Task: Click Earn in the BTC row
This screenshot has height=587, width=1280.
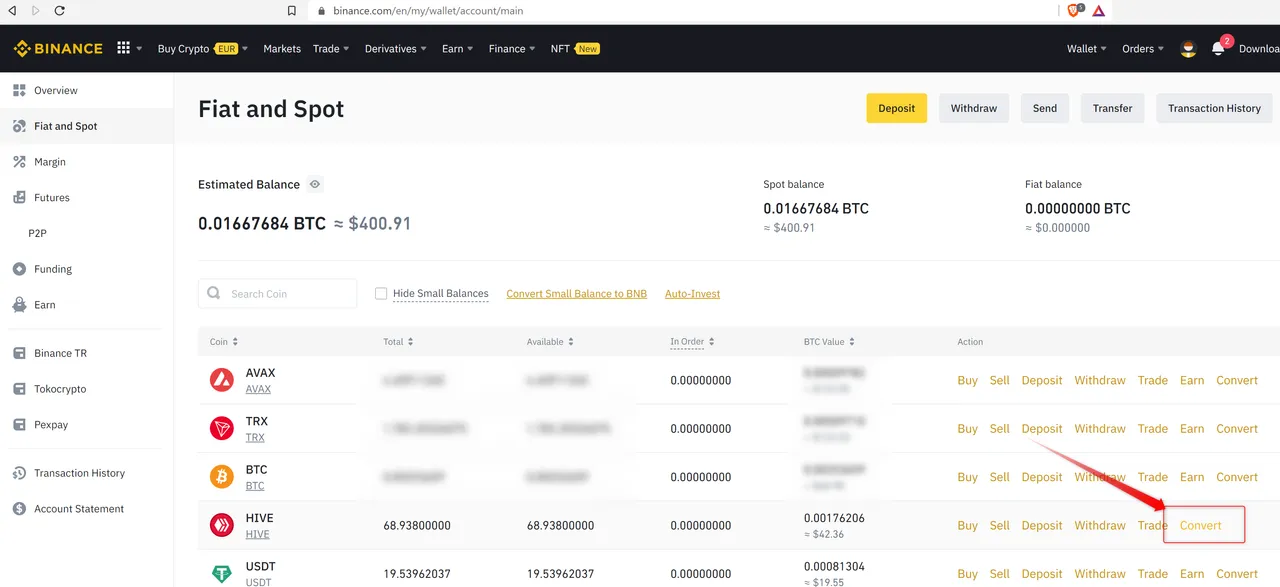Action: [1192, 477]
